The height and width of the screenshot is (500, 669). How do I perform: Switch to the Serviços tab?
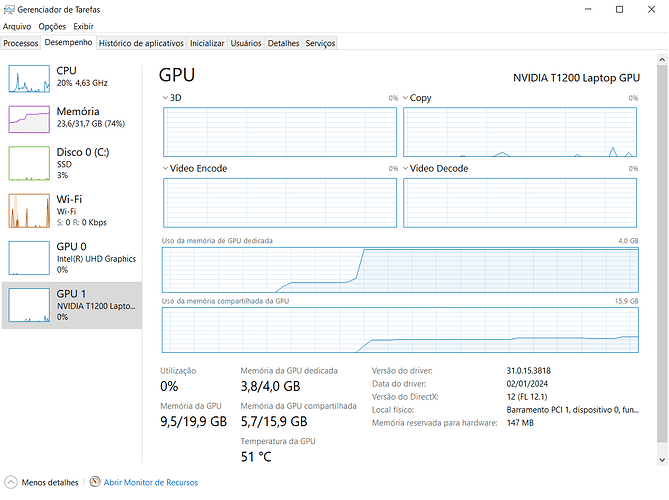click(x=320, y=43)
